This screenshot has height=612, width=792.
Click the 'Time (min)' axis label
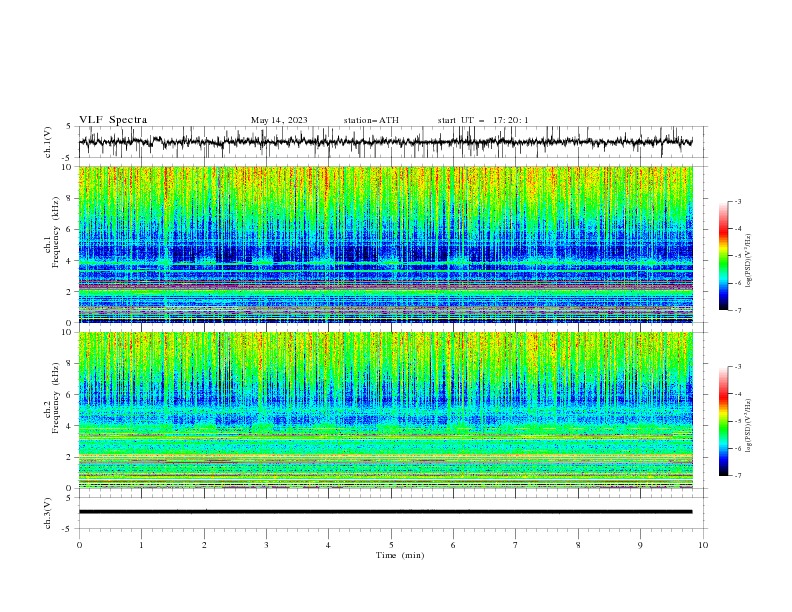(400, 555)
